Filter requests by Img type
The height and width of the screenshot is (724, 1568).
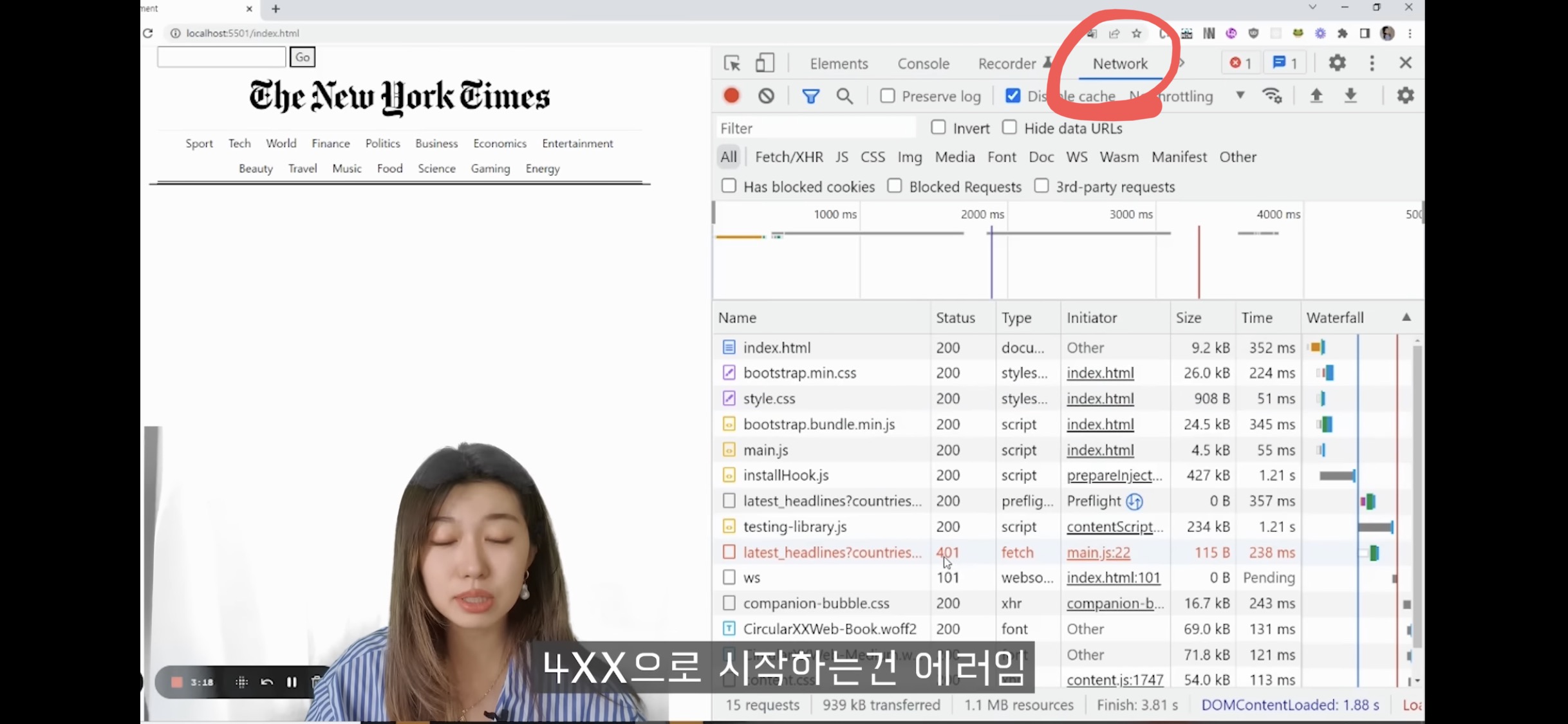[x=910, y=157]
